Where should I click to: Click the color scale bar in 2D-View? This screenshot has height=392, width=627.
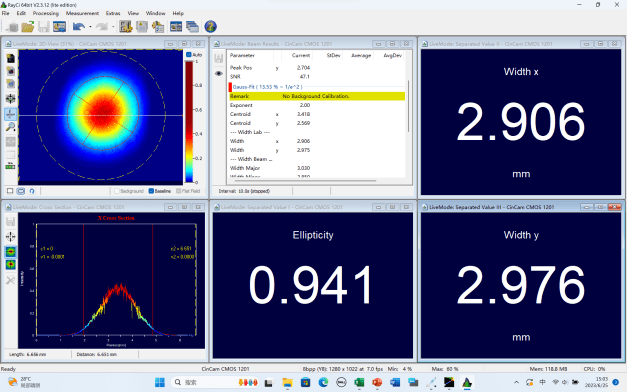(189, 122)
